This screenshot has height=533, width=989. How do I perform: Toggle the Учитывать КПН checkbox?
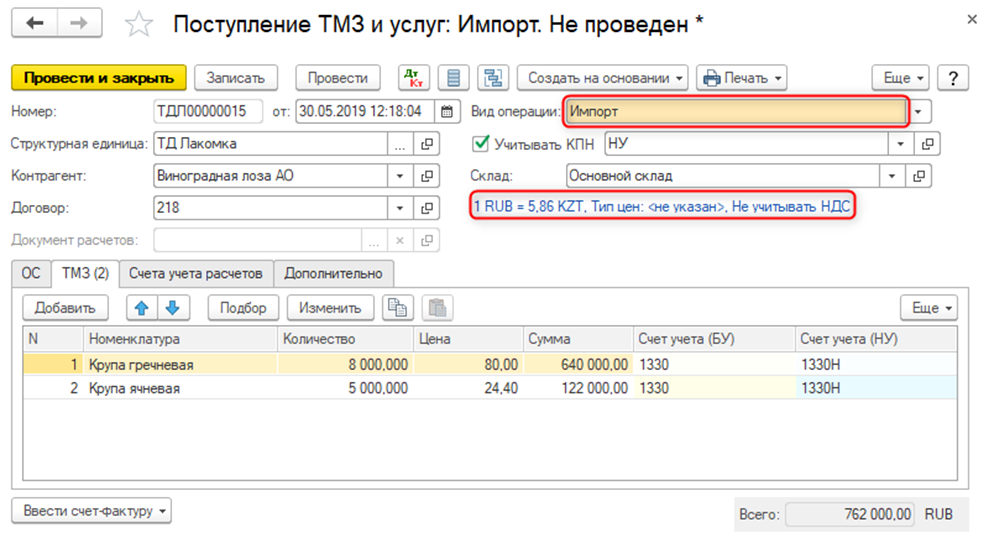[481, 144]
